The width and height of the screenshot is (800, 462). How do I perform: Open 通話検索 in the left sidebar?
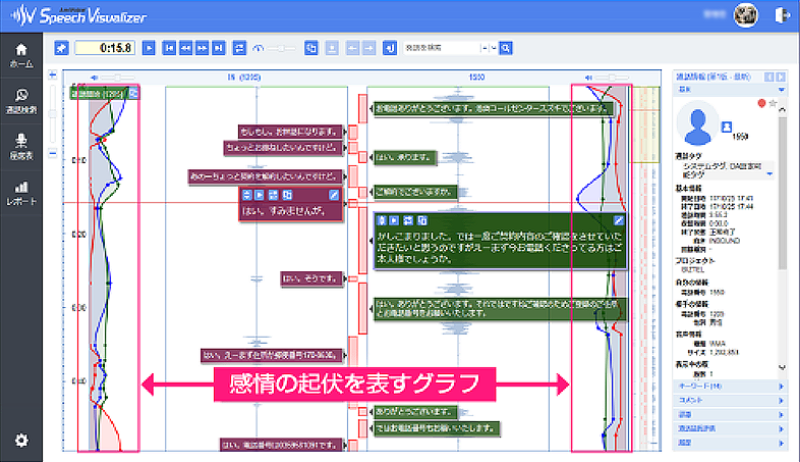[x=21, y=100]
